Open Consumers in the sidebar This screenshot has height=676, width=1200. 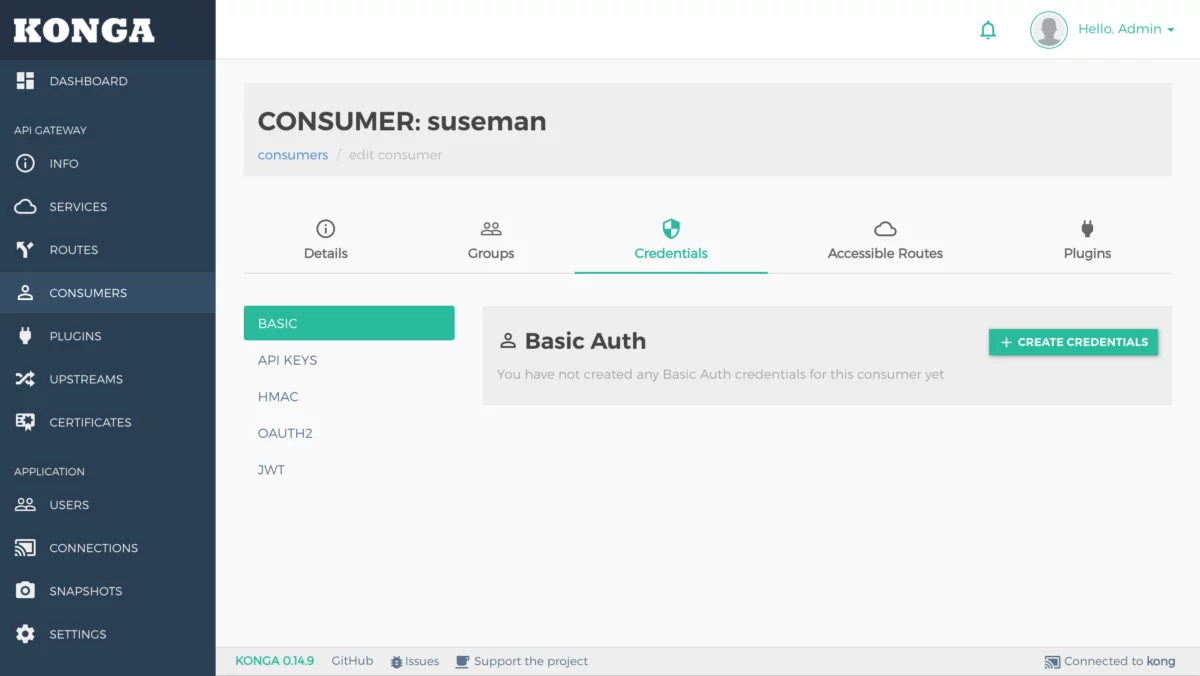click(108, 293)
